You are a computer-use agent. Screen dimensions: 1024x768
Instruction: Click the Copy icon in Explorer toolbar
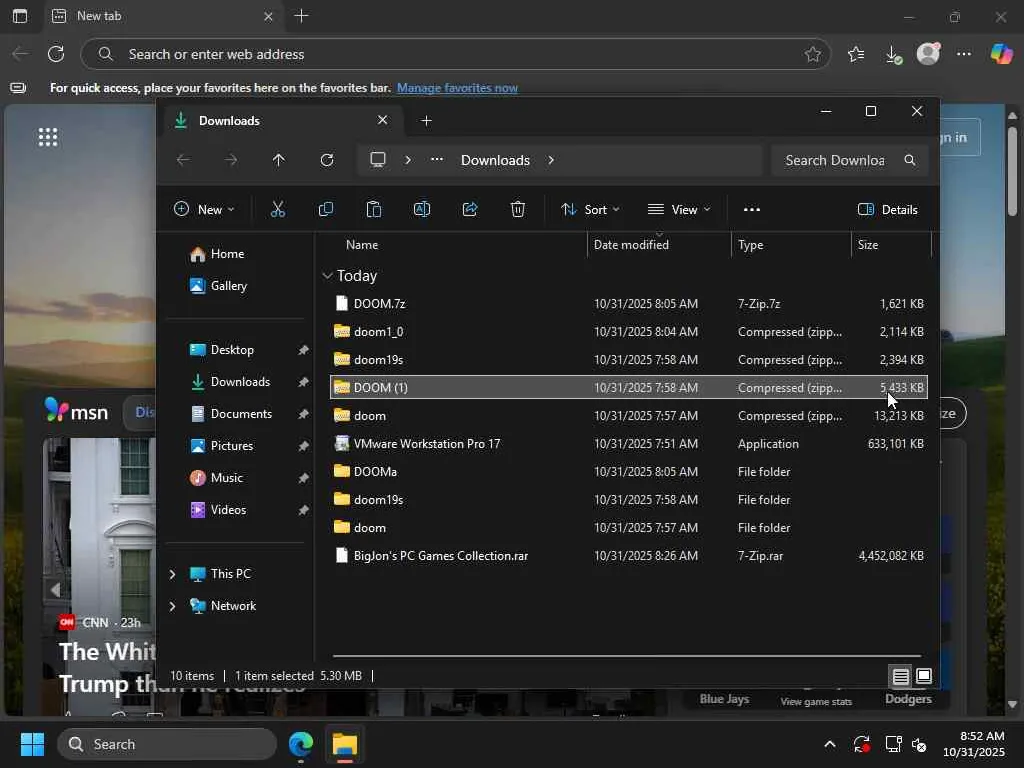[326, 209]
